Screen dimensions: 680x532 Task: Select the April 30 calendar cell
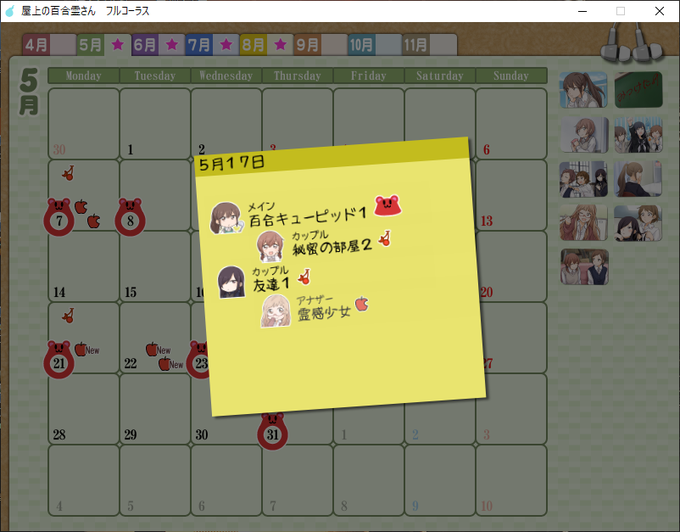click(84, 124)
